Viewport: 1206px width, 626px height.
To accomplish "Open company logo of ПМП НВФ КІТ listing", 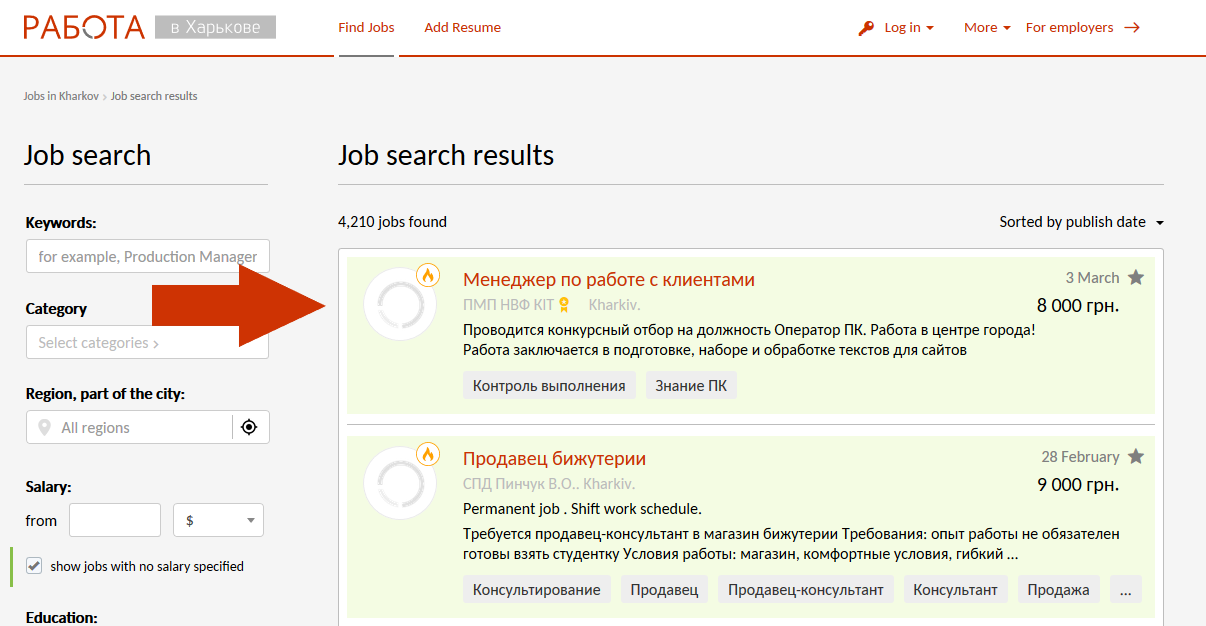I will coord(400,304).
